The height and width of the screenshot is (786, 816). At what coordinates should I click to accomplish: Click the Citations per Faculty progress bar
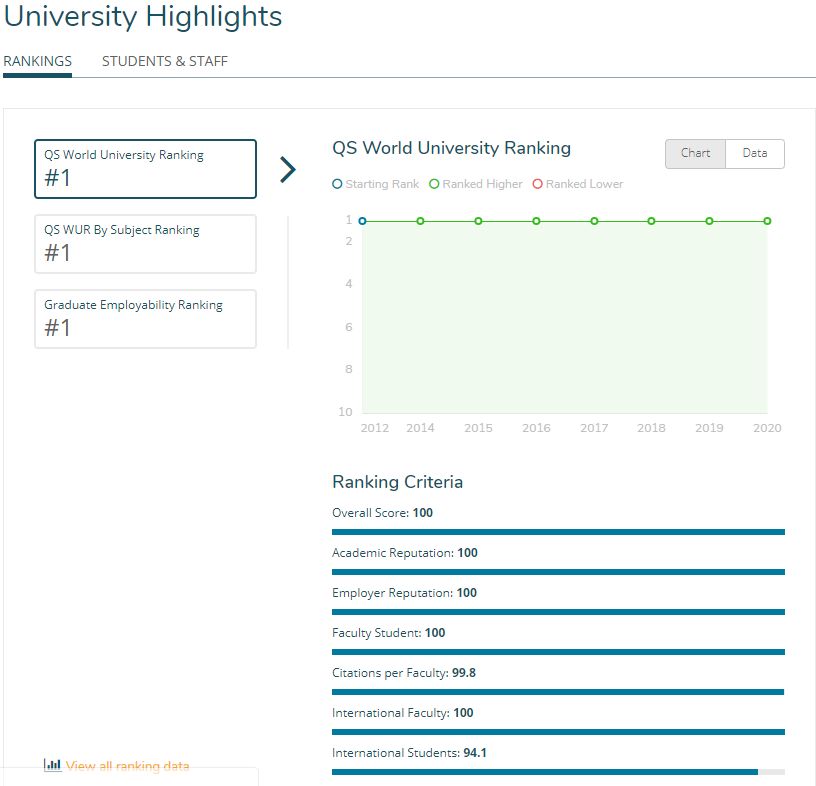pos(558,692)
